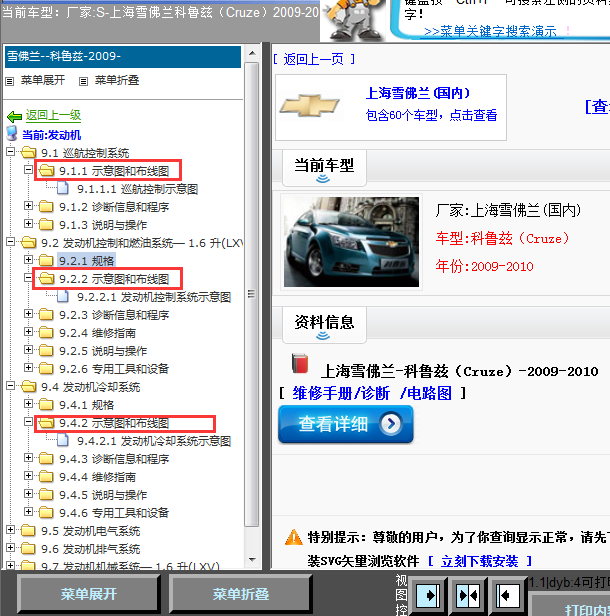Click the view control right-arrow icon
This screenshot has width=610, height=616.
point(428,596)
